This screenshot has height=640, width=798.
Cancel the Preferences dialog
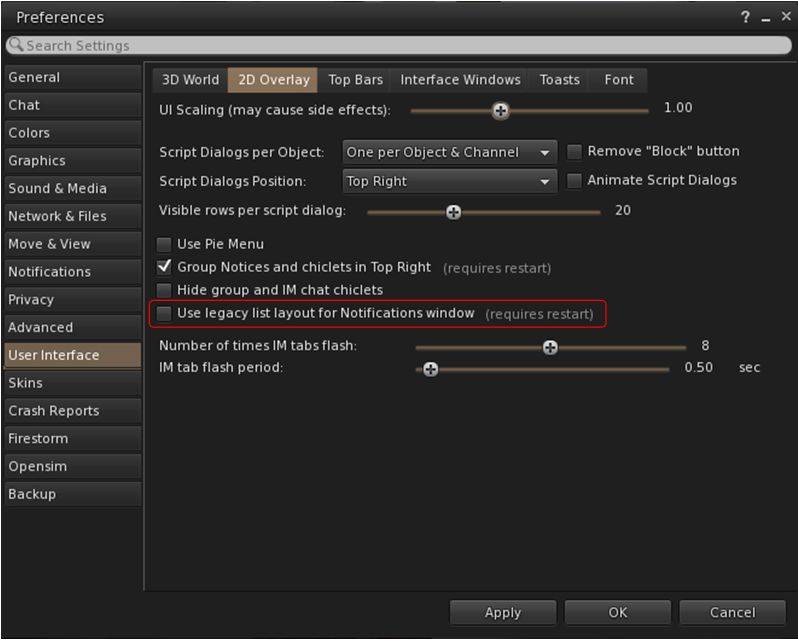coord(732,612)
